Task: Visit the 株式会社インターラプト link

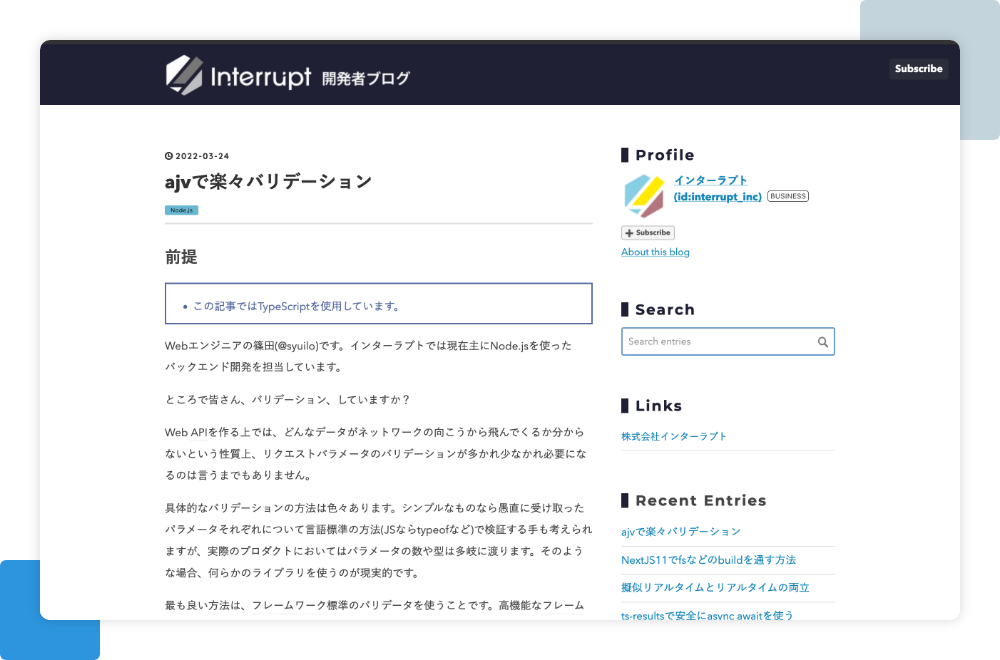Action: 674,437
